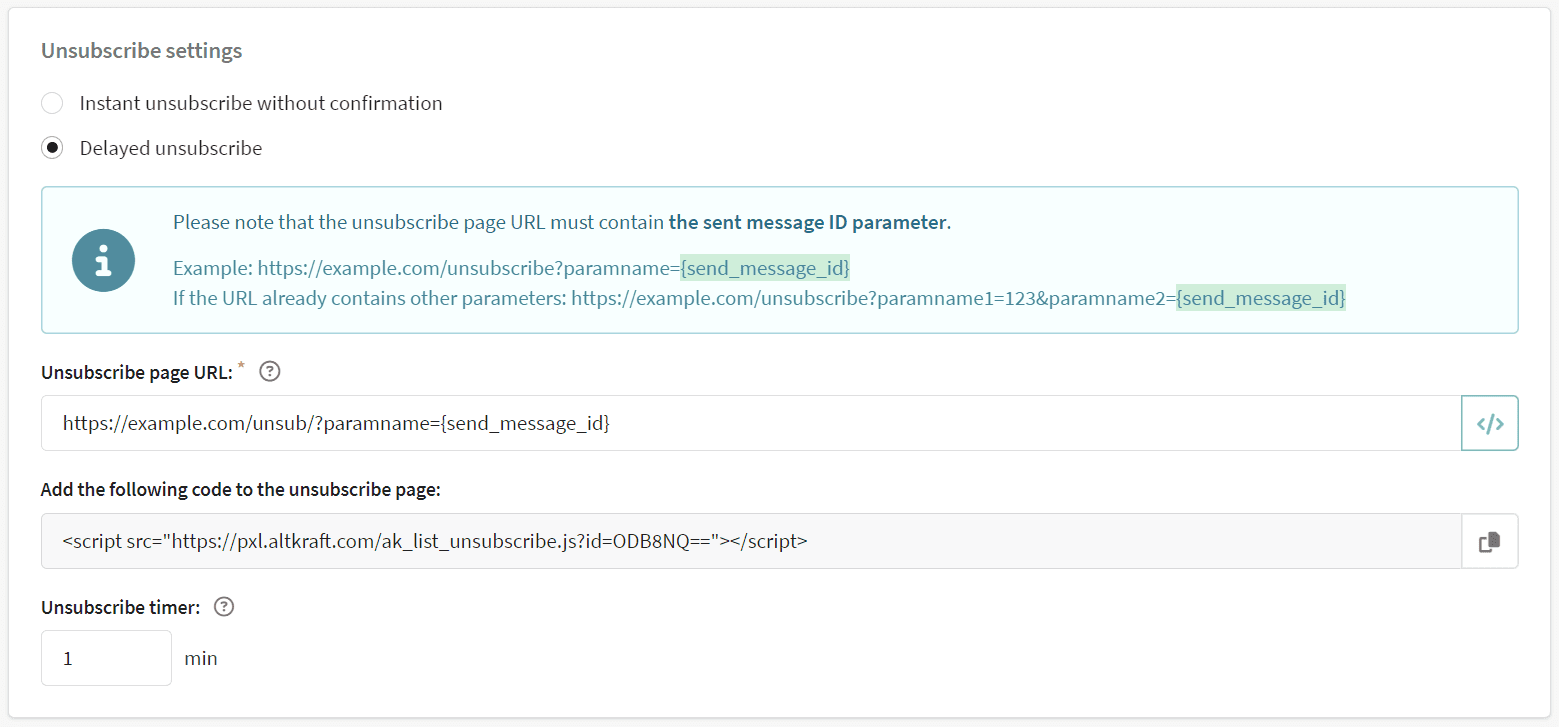
Task: Click the Unsubscribe settings heading
Action: (141, 50)
